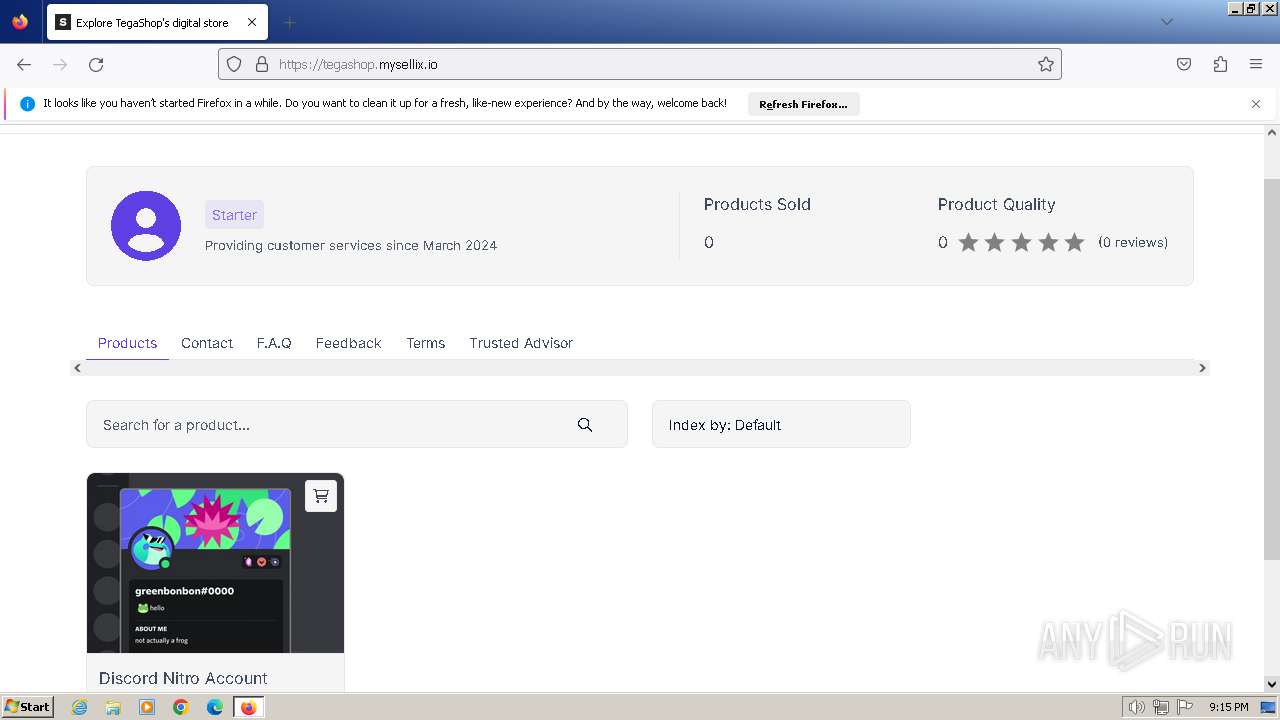Click the Starter badge label
The height and width of the screenshot is (720, 1280).
pyautogui.click(x=234, y=215)
